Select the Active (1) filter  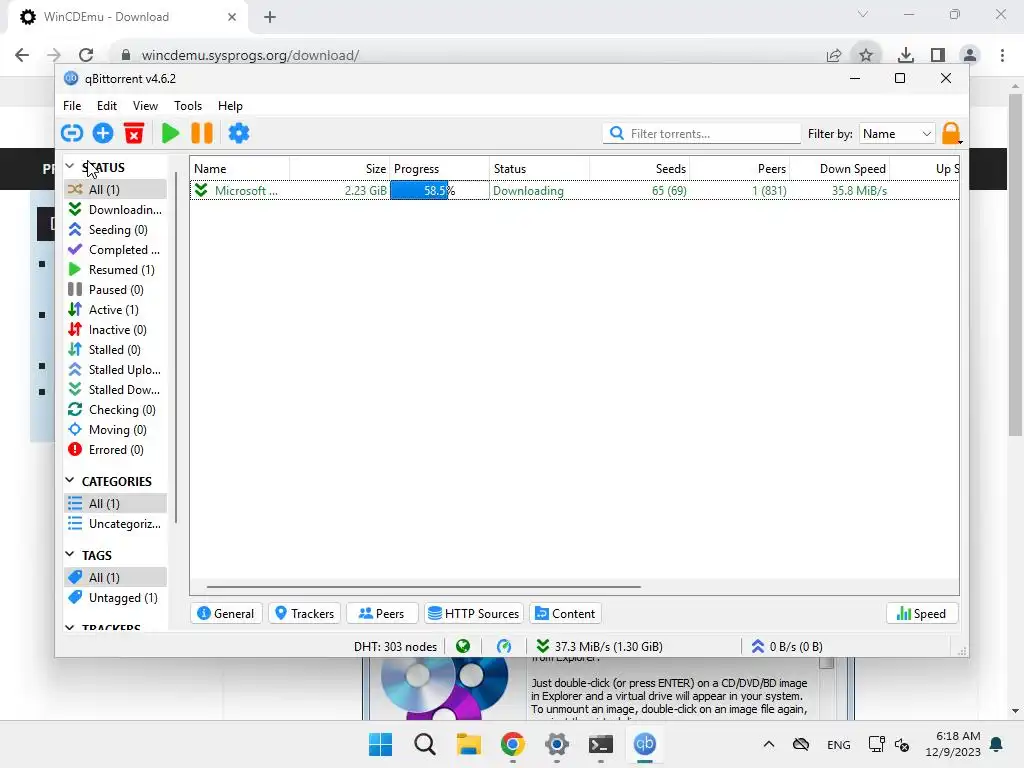click(116, 310)
